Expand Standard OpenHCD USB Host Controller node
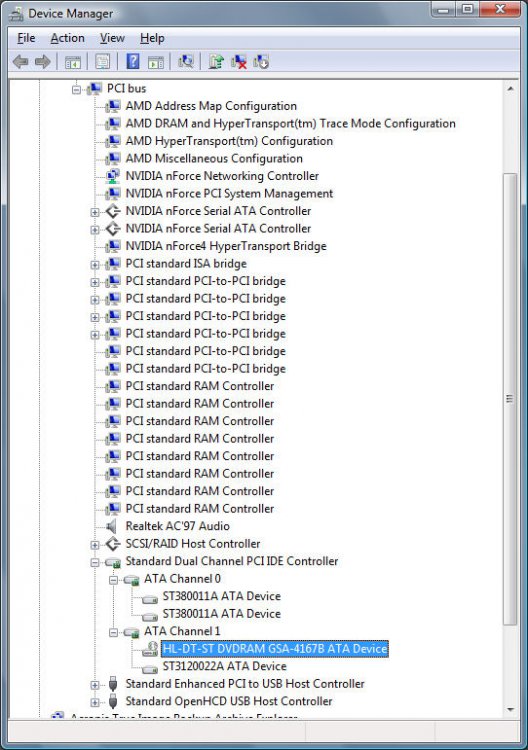This screenshot has height=750, width=528. pos(95,702)
